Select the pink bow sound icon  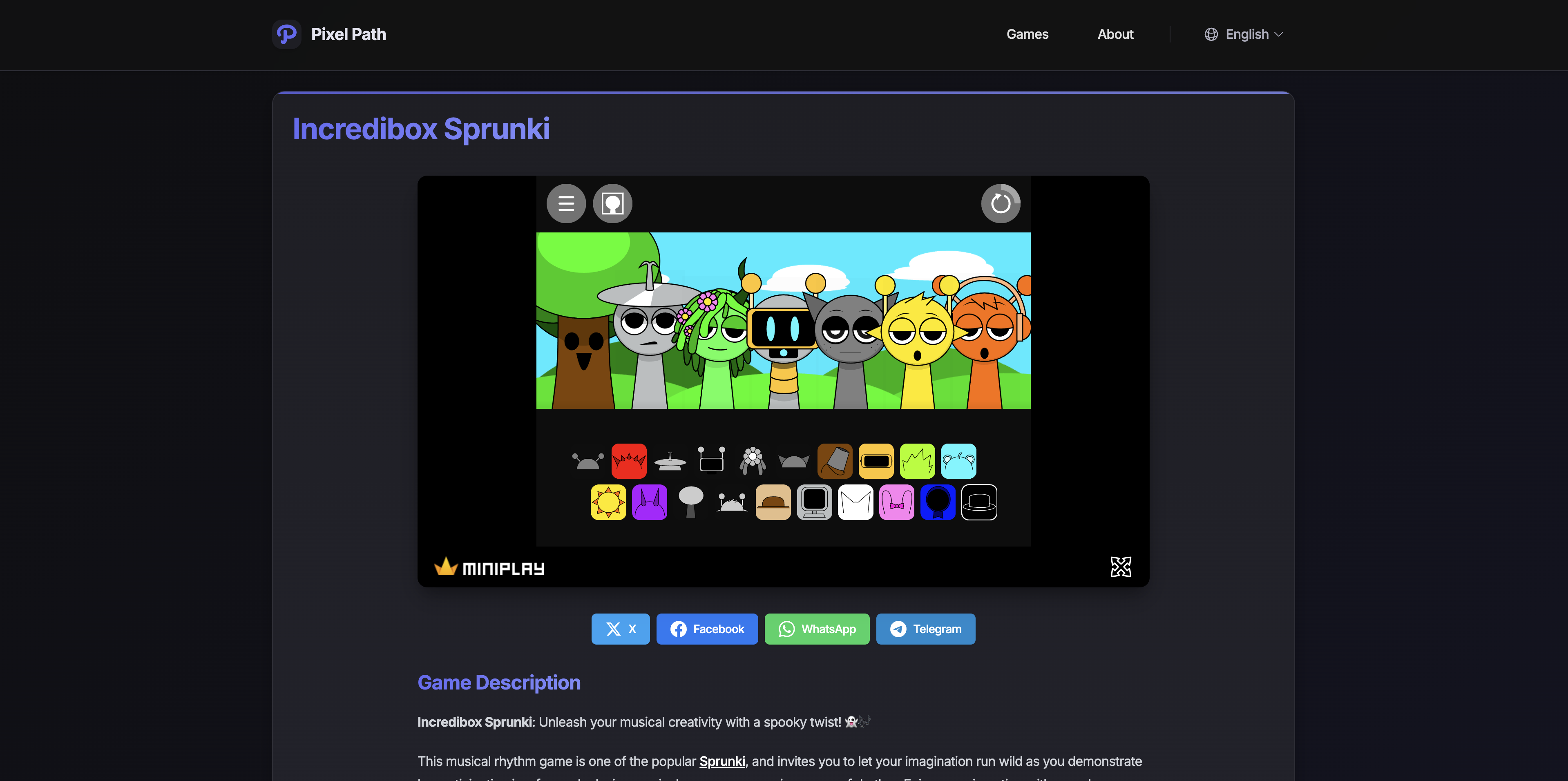click(897, 502)
